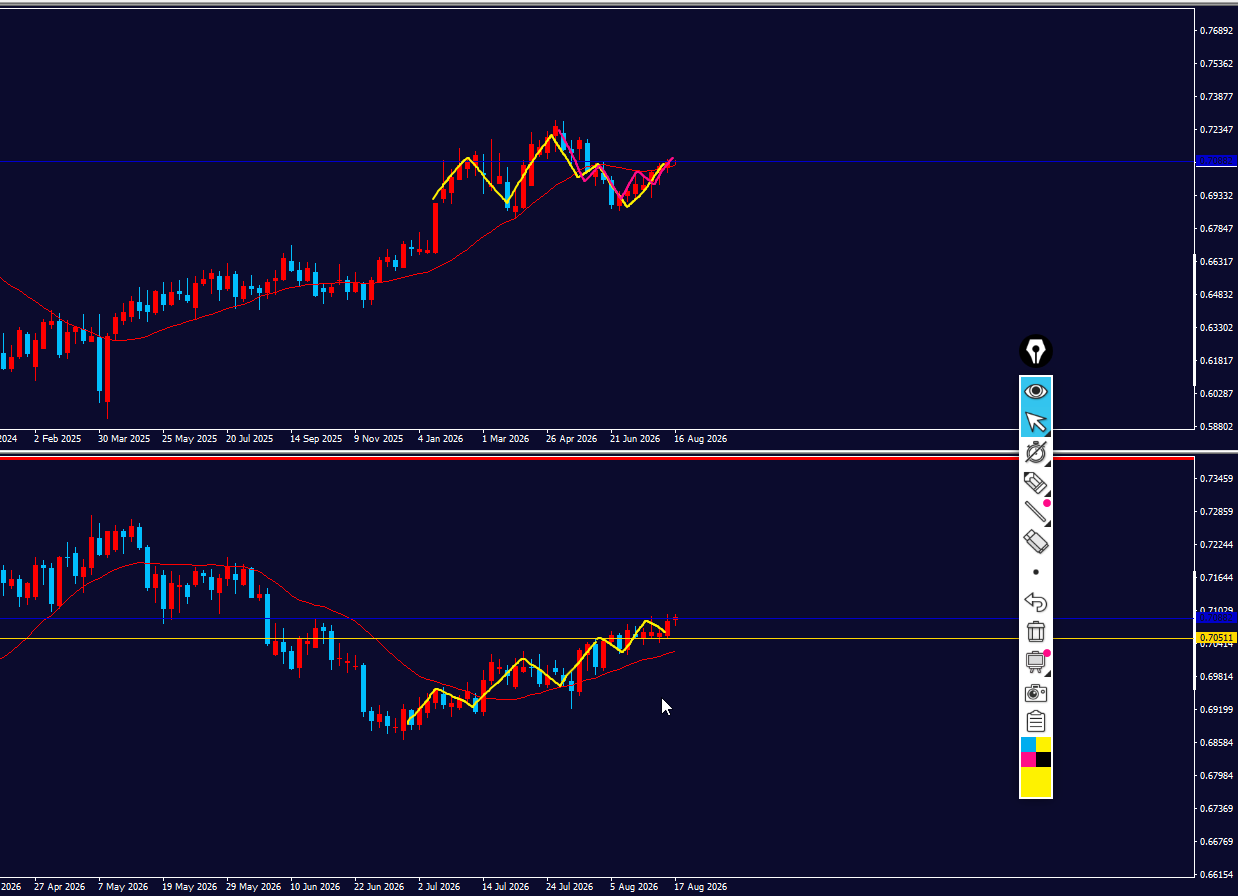Click the 0.75362 price on upper scale
This screenshot has width=1238, height=896.
pos(1216,63)
